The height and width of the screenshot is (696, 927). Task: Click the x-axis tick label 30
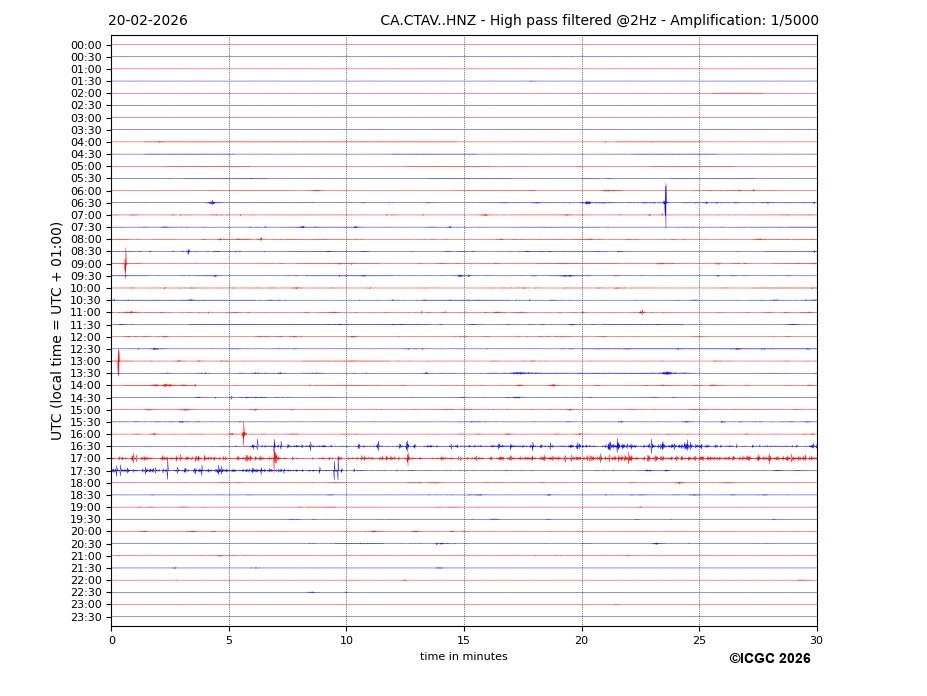tap(816, 640)
